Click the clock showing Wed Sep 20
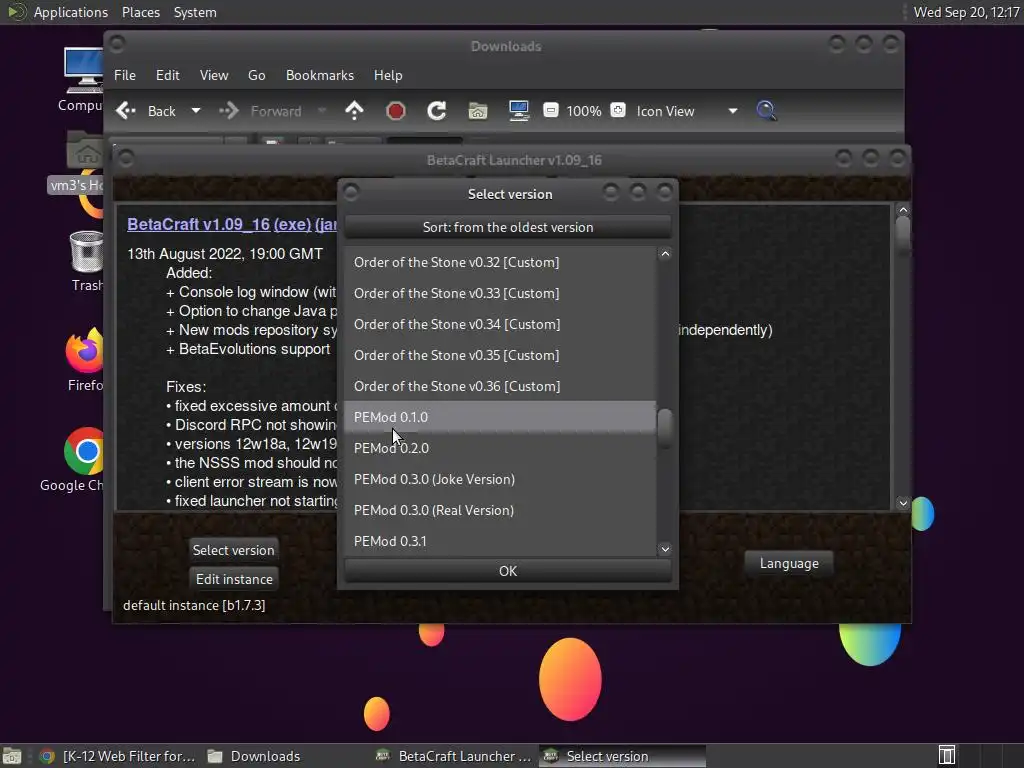 (x=967, y=12)
